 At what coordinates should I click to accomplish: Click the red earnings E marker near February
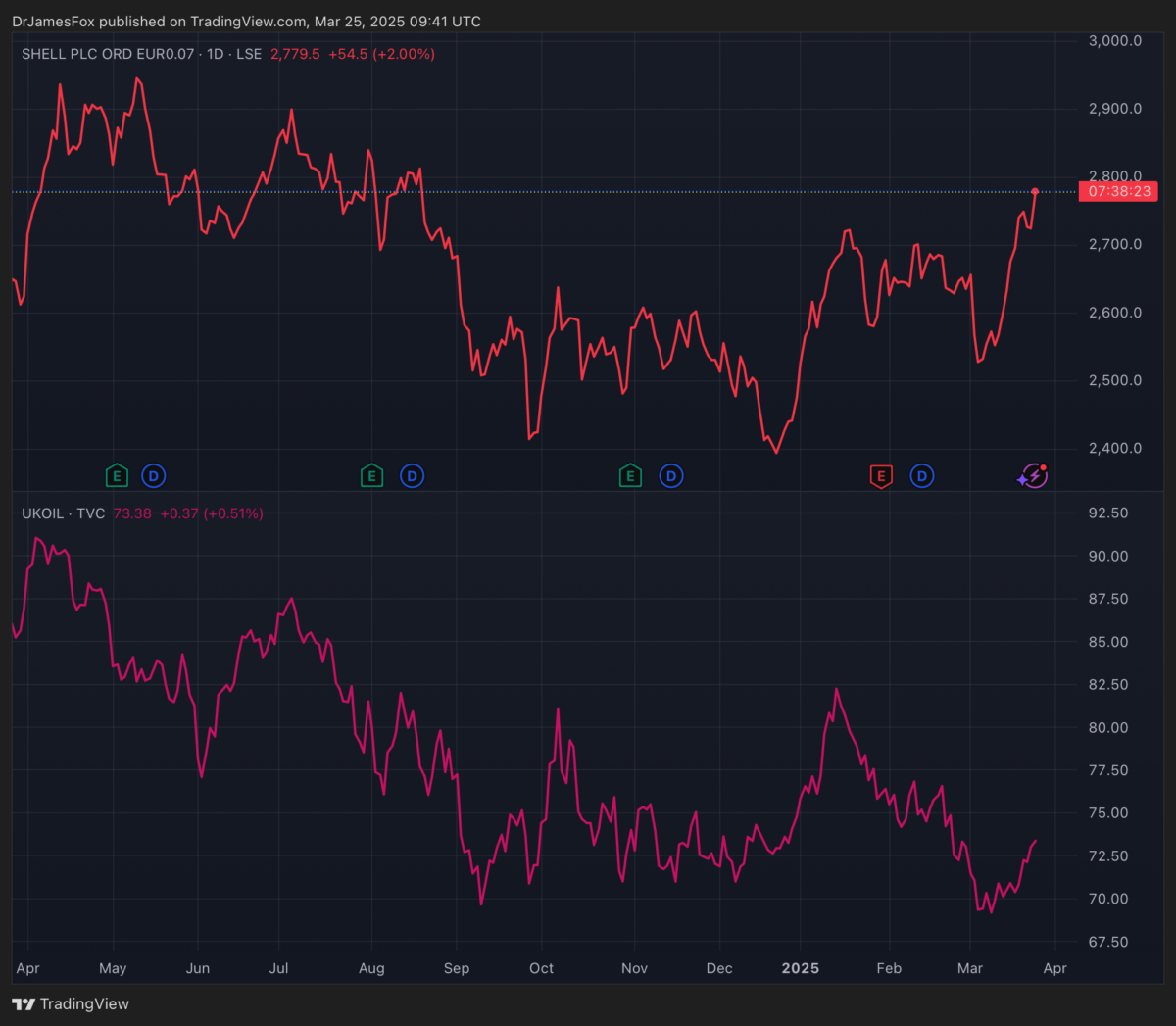tap(881, 476)
